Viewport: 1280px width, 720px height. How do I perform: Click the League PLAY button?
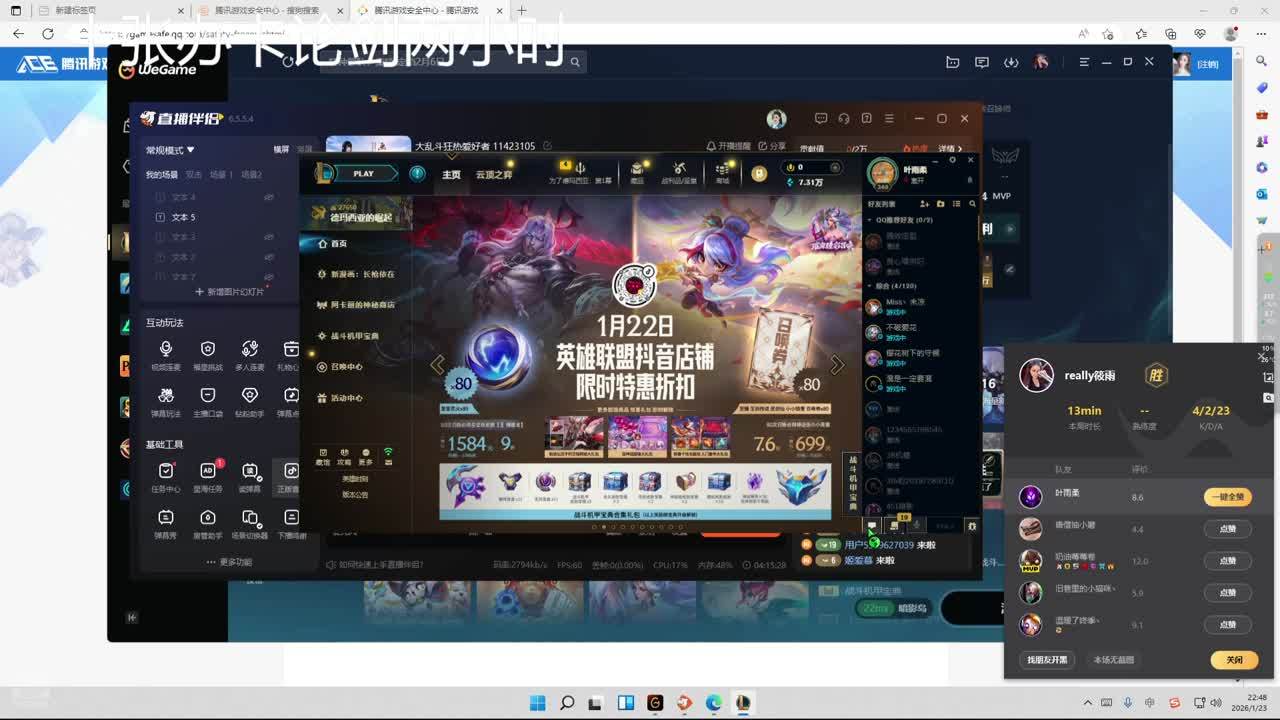[363, 173]
